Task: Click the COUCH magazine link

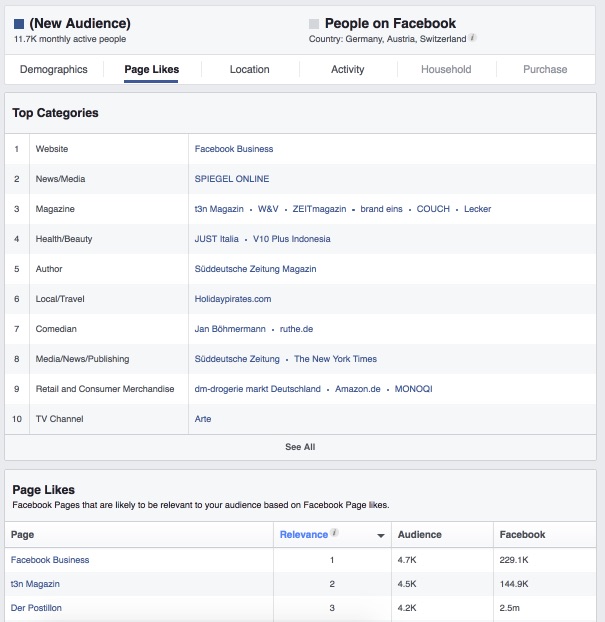Action: pos(433,209)
